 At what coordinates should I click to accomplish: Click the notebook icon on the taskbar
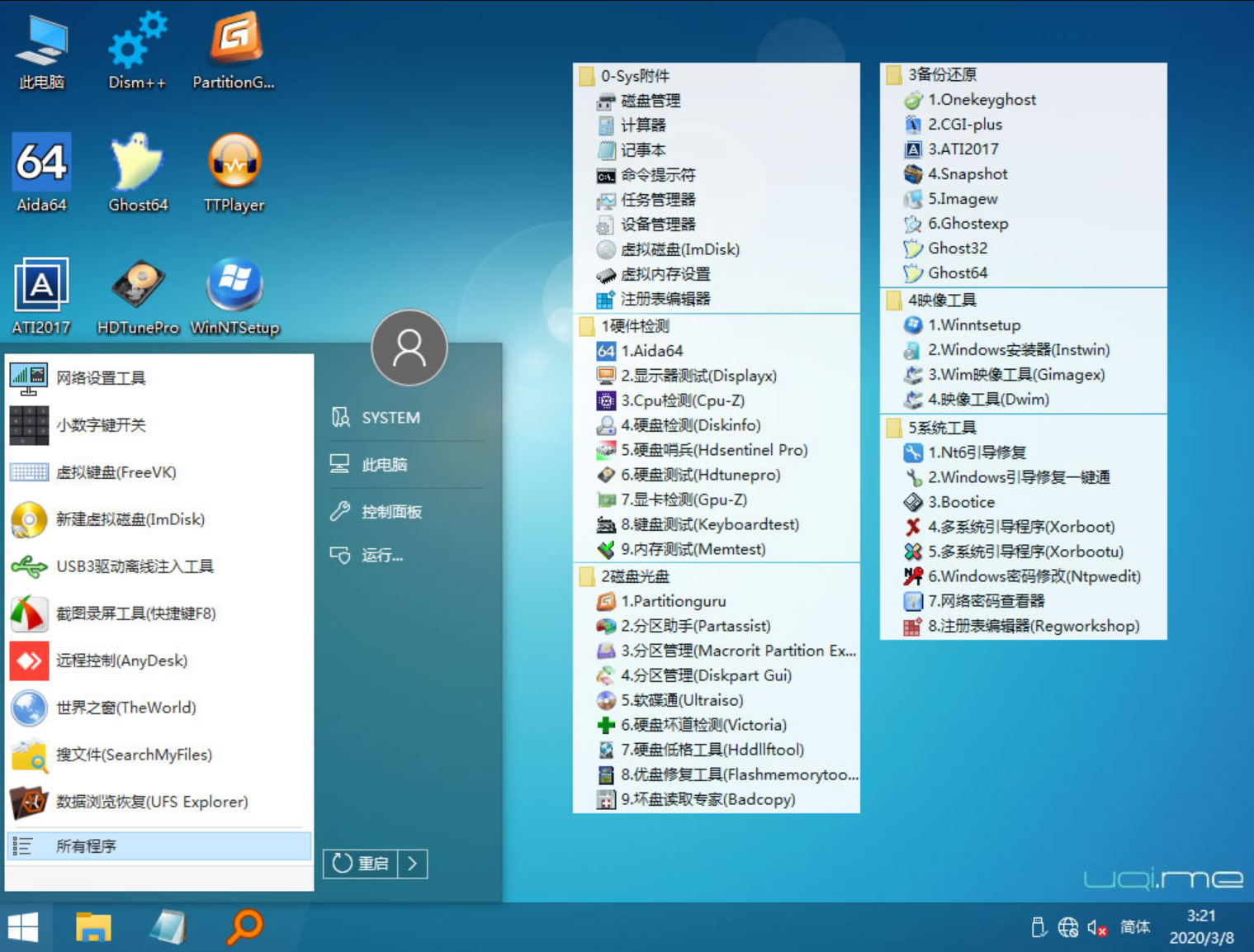point(169,926)
